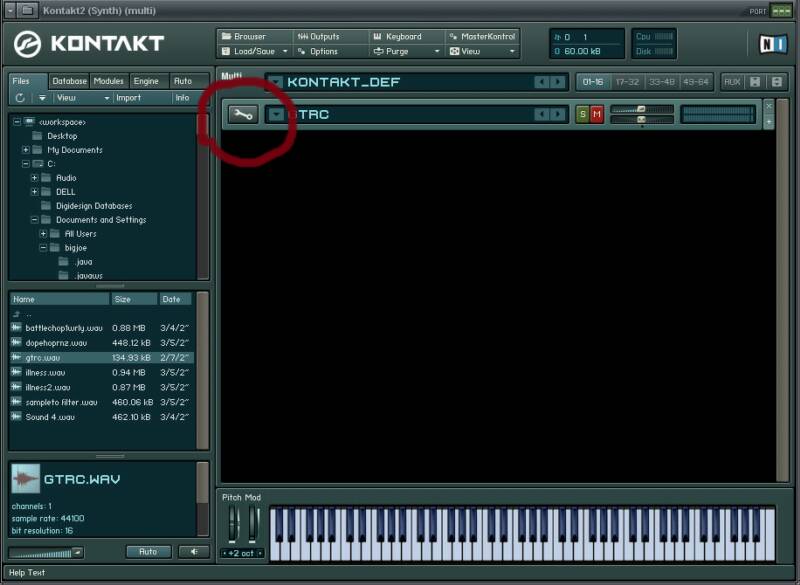Collapse the Documents and Settings node
Screen dimensions: 800x585
coord(34,220)
